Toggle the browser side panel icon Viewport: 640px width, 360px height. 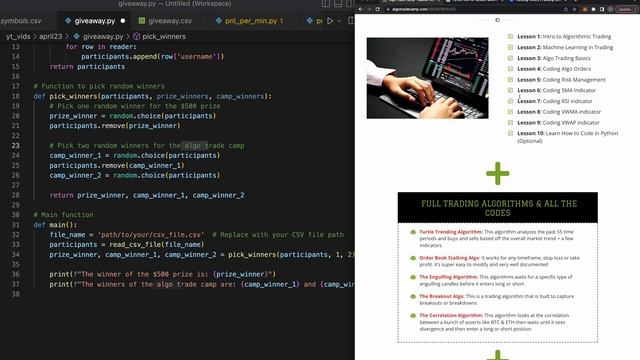[602, 9]
